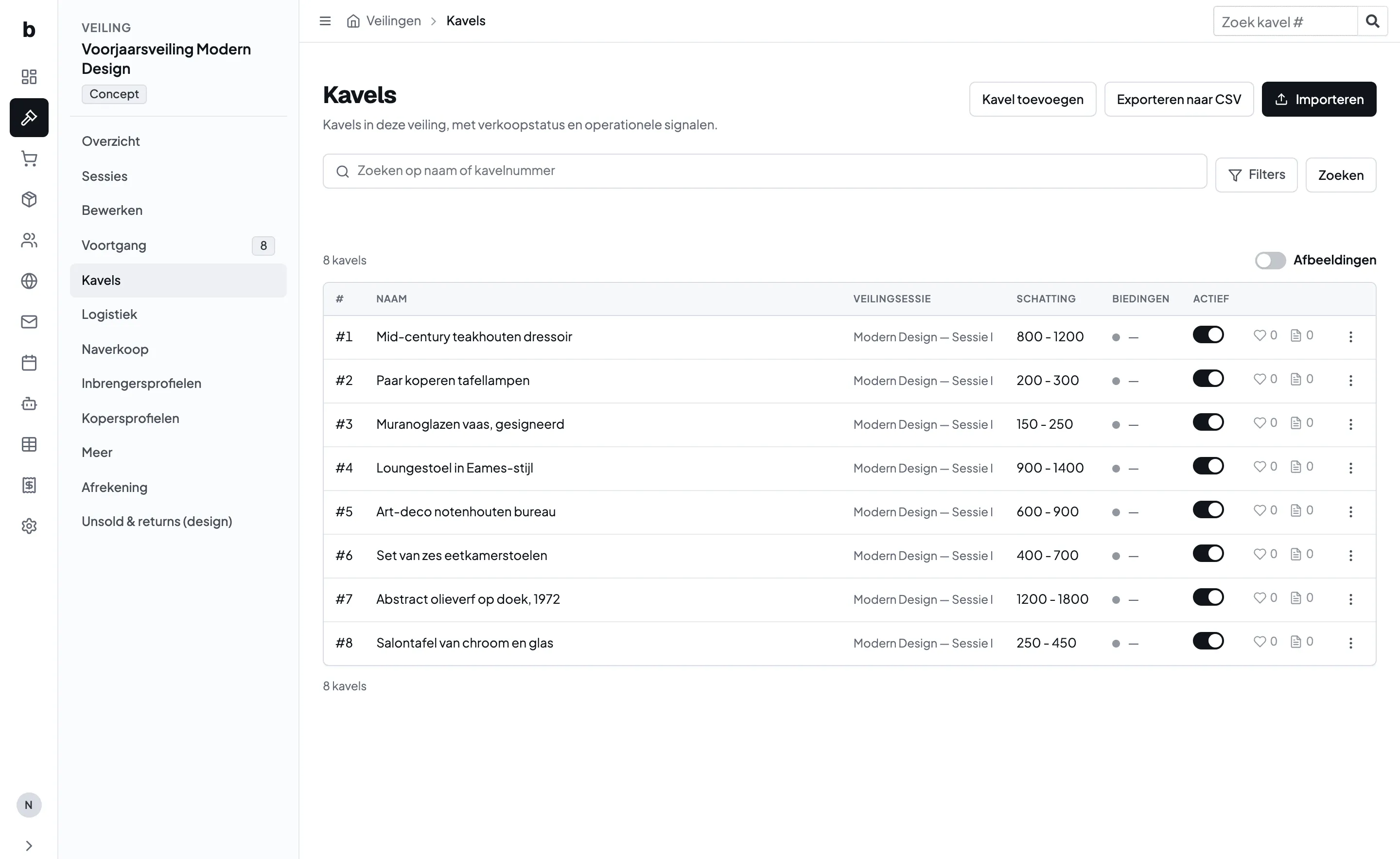Open Sessies in the auction menu
The height and width of the screenshot is (859, 1400).
pyautogui.click(x=178, y=176)
